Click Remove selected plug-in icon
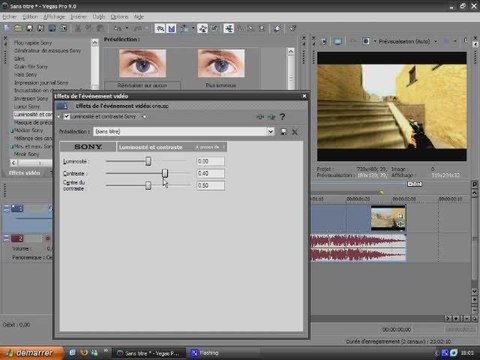This screenshot has width=480, height=360. pos(271,117)
